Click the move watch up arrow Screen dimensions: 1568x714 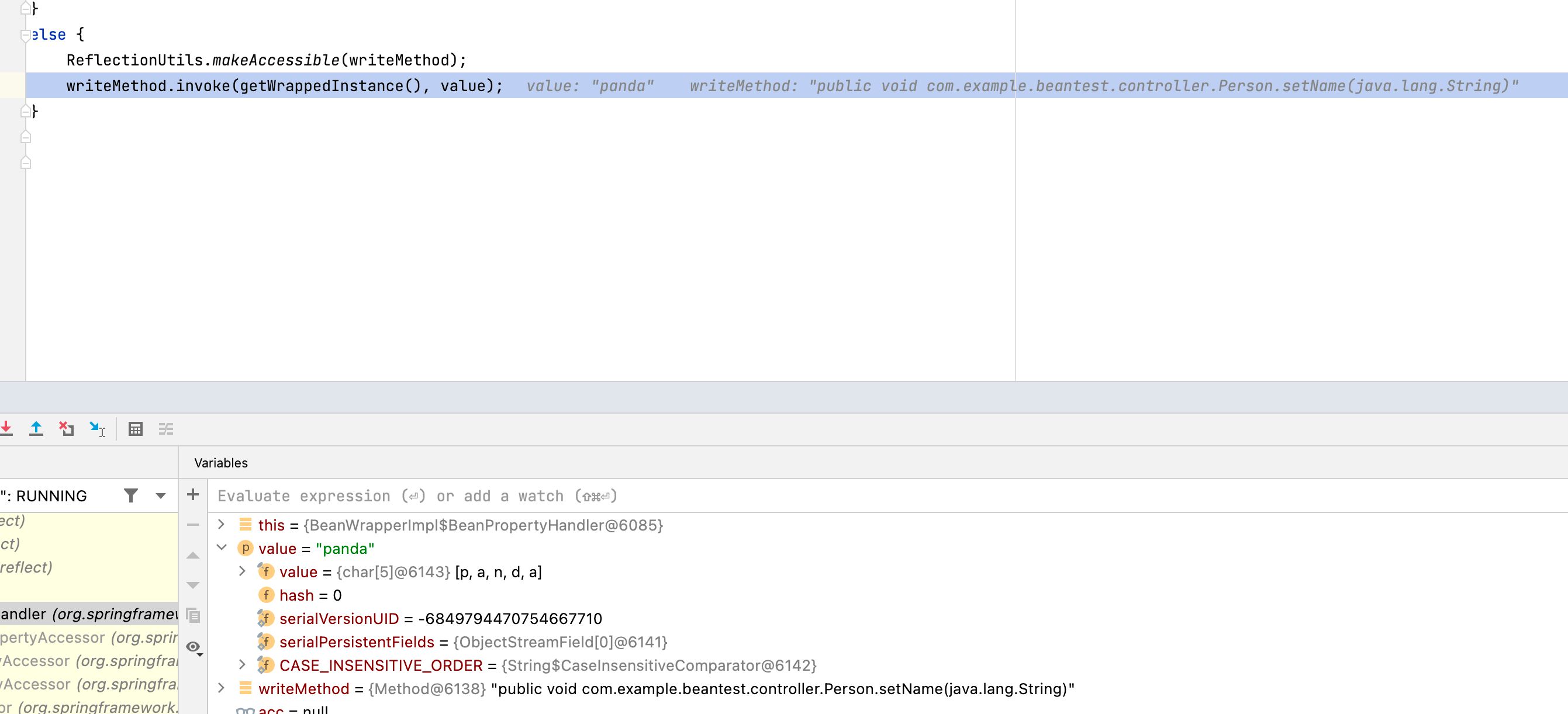[193, 555]
